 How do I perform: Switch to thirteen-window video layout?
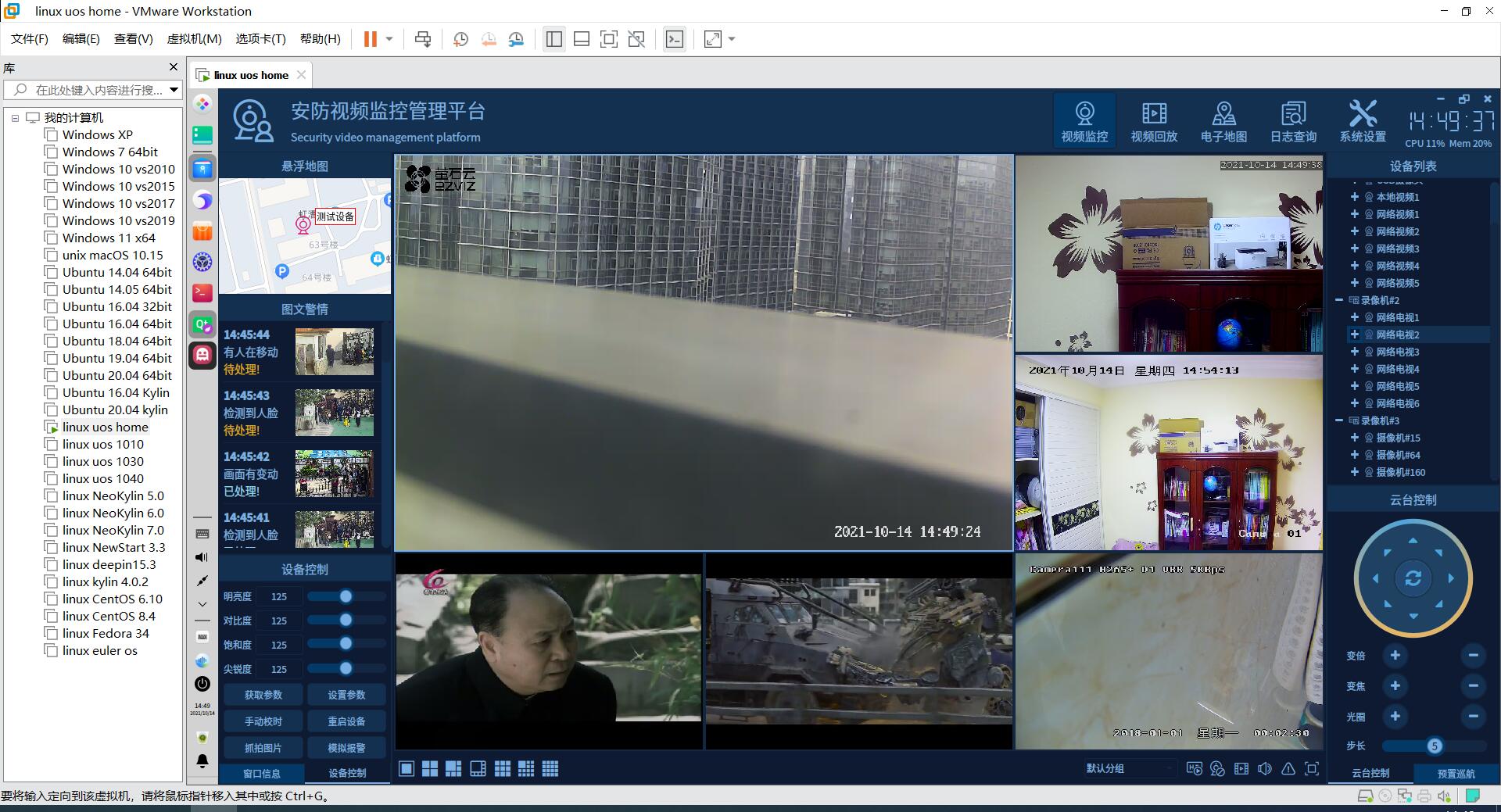526,769
